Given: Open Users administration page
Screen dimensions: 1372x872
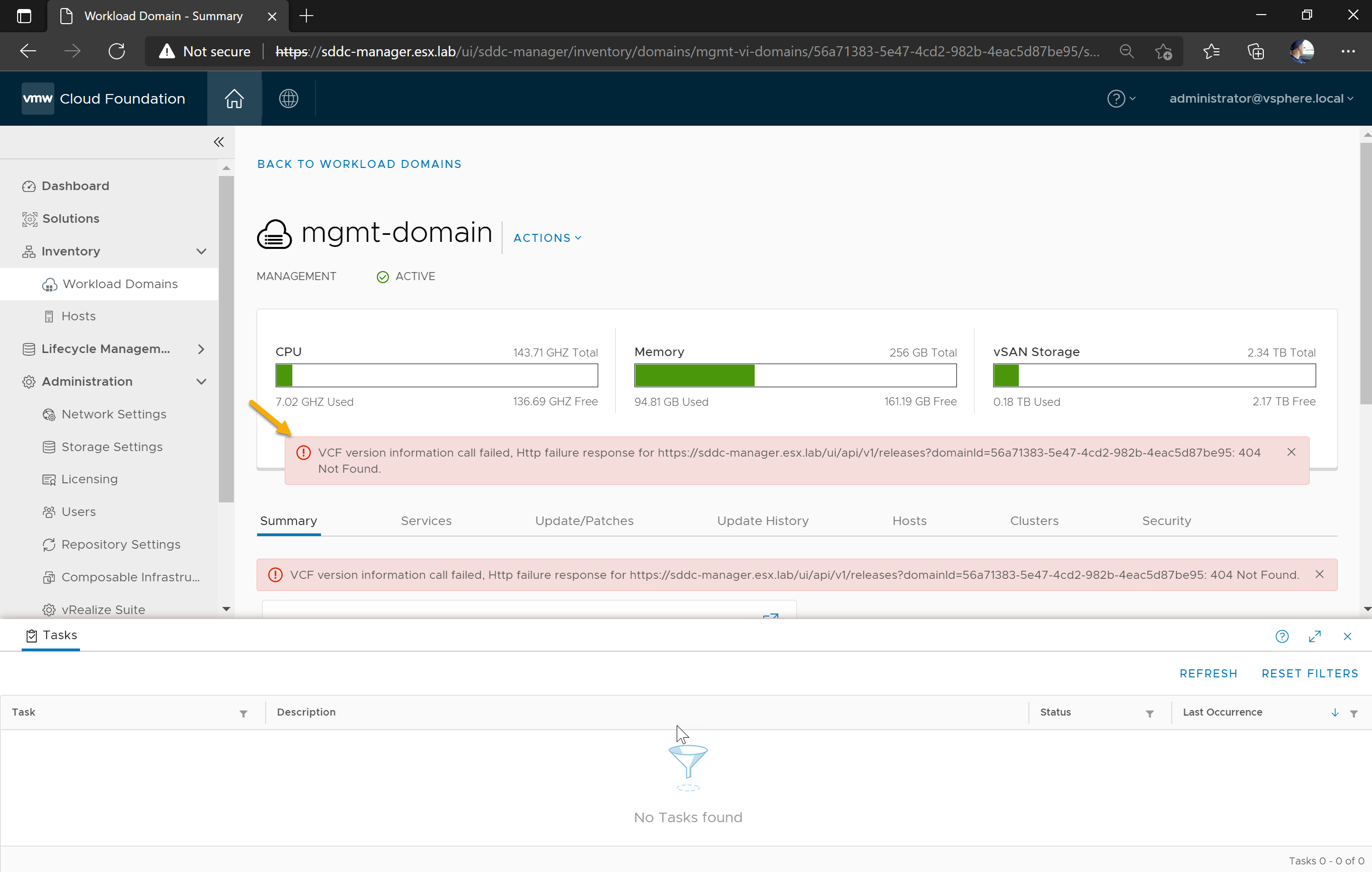Looking at the screenshot, I should (78, 512).
